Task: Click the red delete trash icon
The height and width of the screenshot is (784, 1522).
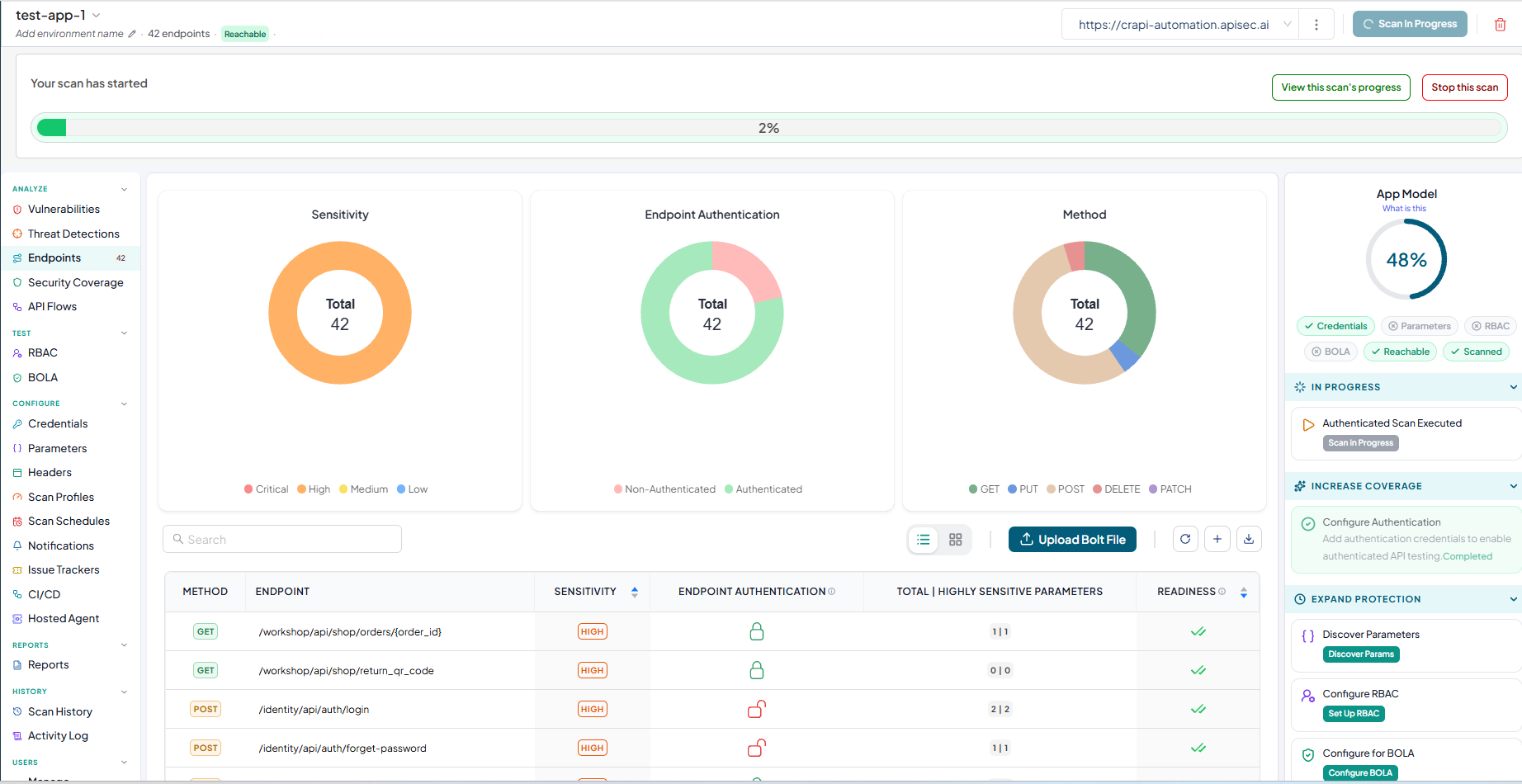Action: [1500, 24]
